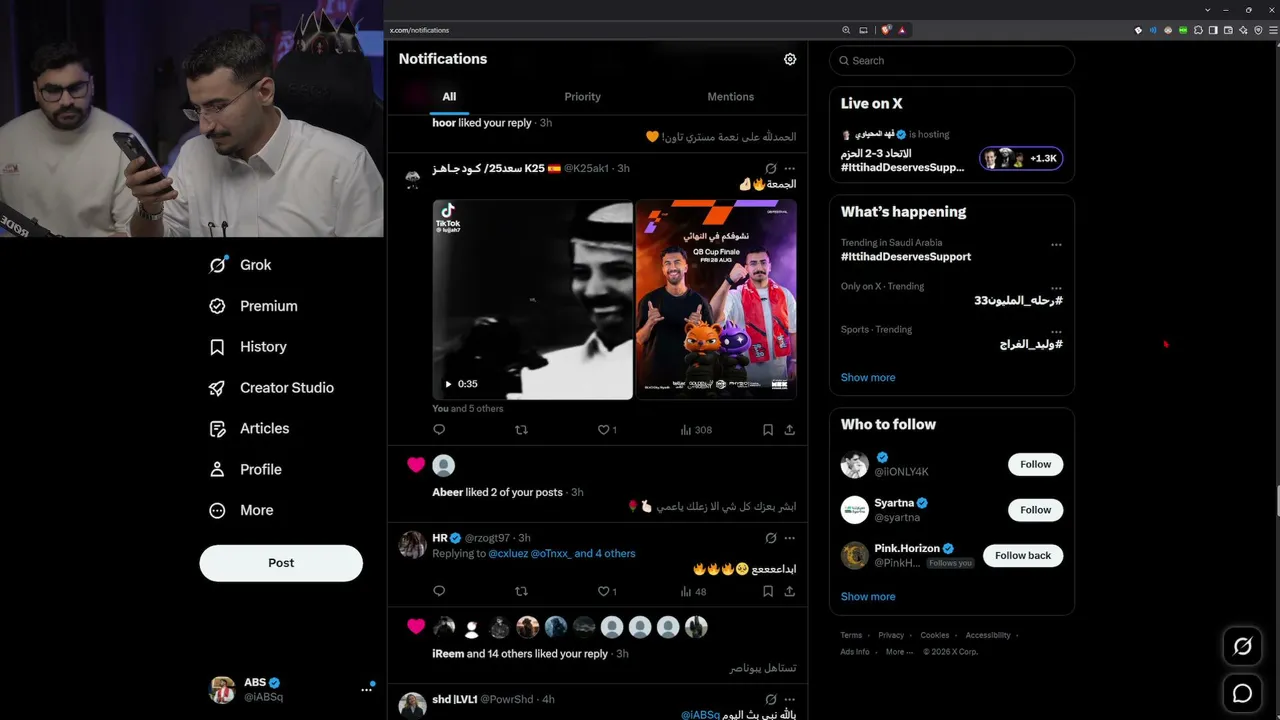Bookmark HR's post

pyautogui.click(x=768, y=592)
